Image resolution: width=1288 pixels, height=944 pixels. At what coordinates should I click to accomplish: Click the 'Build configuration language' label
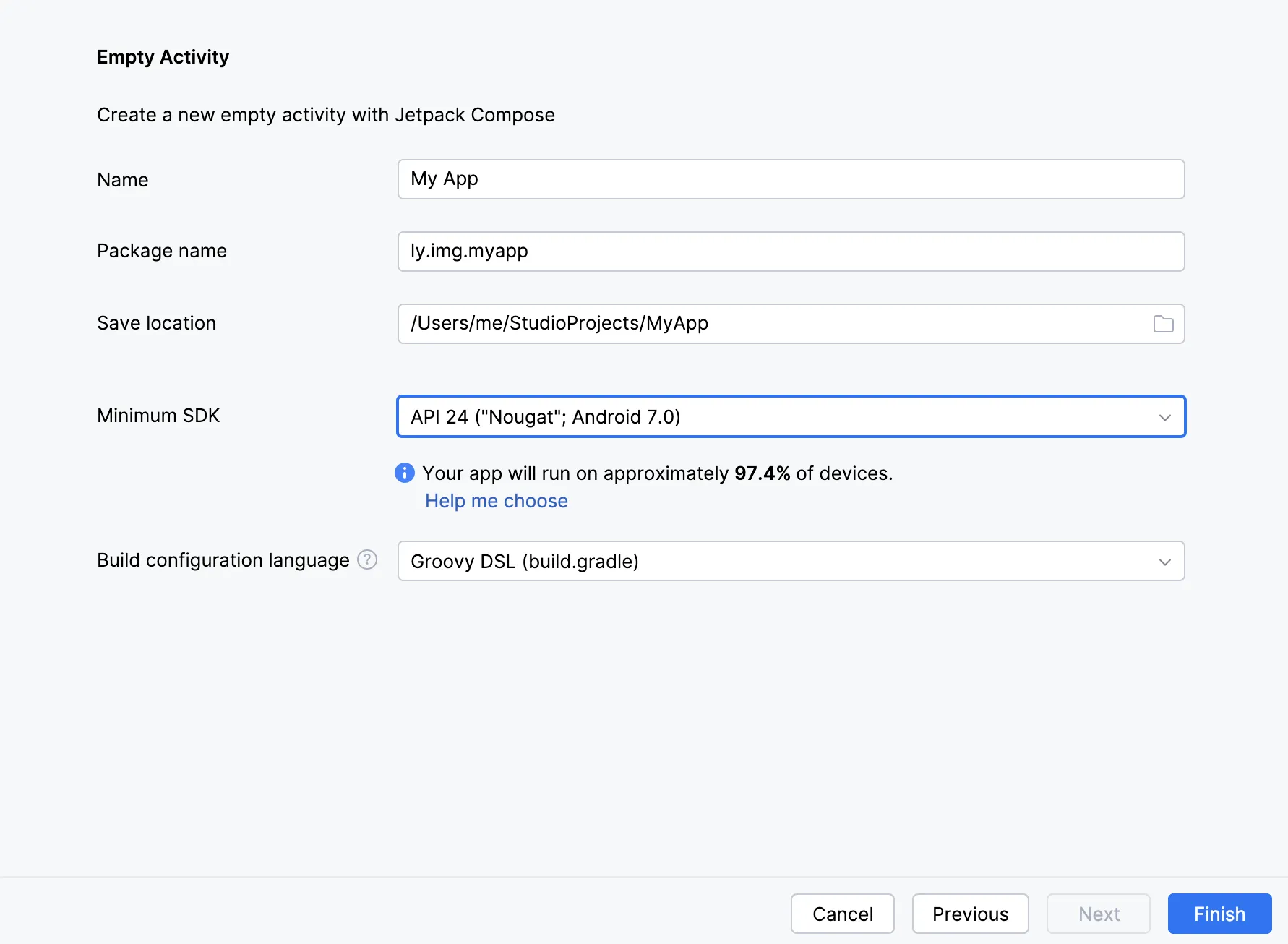223,560
